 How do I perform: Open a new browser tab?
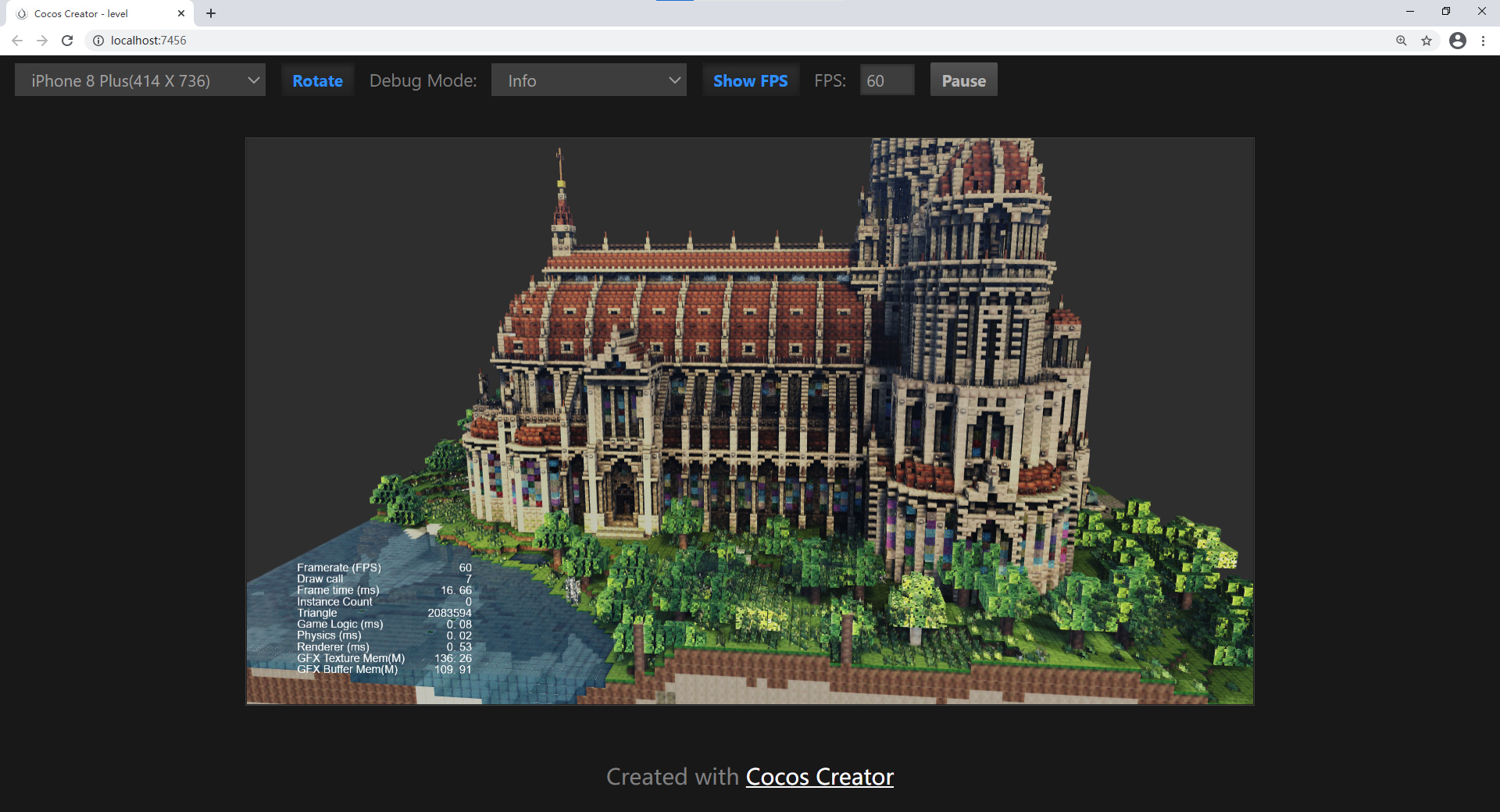pyautogui.click(x=211, y=13)
